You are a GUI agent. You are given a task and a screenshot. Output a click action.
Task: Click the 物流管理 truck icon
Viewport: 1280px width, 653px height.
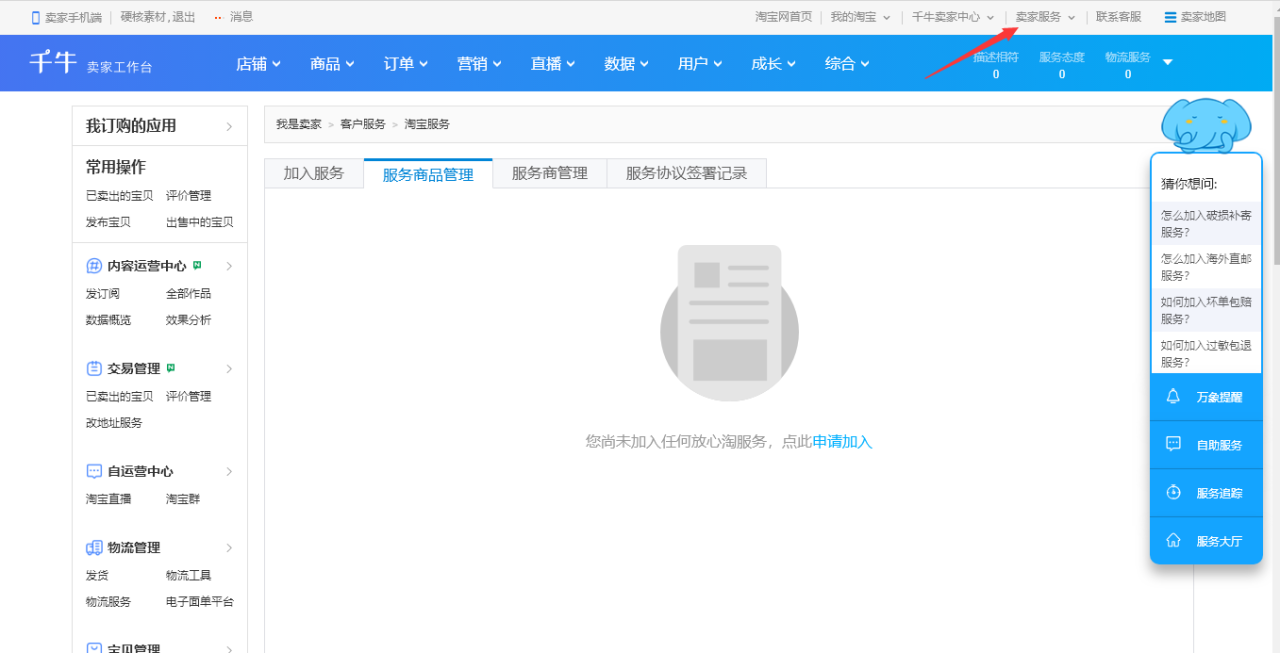[x=94, y=548]
